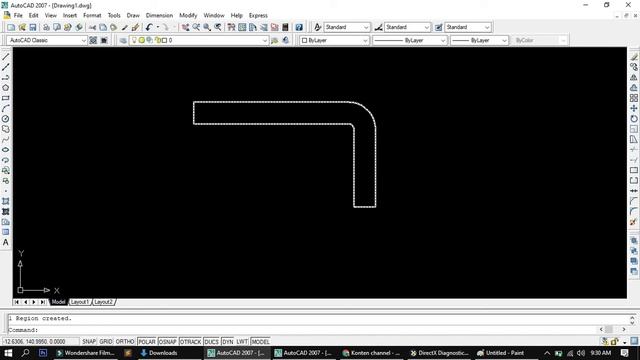Click the coordinates readout in status bar

[41, 342]
